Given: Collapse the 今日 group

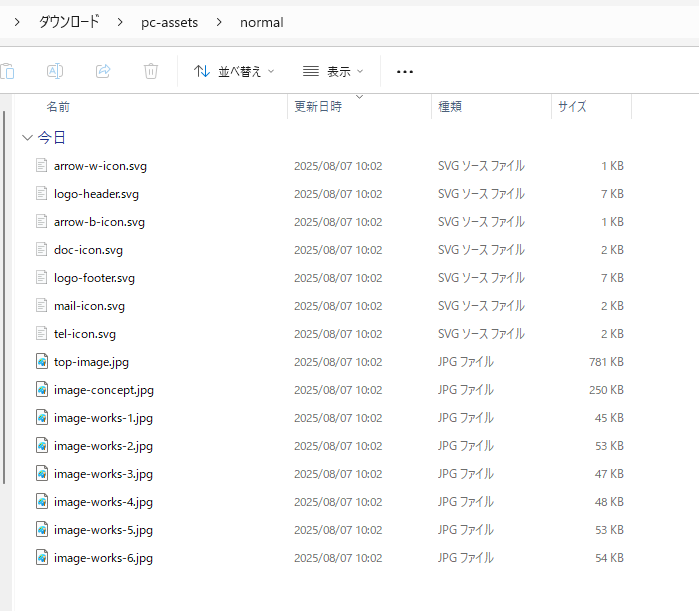Looking at the screenshot, I should pyautogui.click(x=28, y=138).
